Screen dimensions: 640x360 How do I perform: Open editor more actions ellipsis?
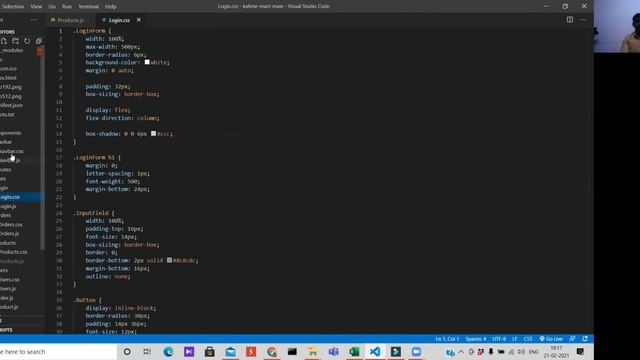(x=583, y=20)
